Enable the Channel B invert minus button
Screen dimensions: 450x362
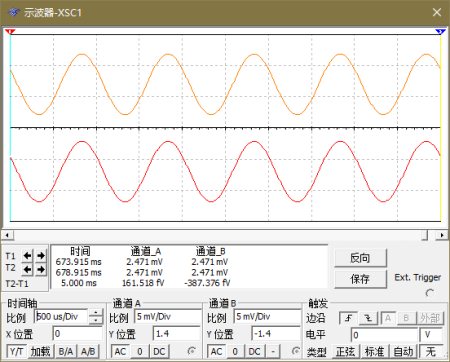(x=273, y=351)
